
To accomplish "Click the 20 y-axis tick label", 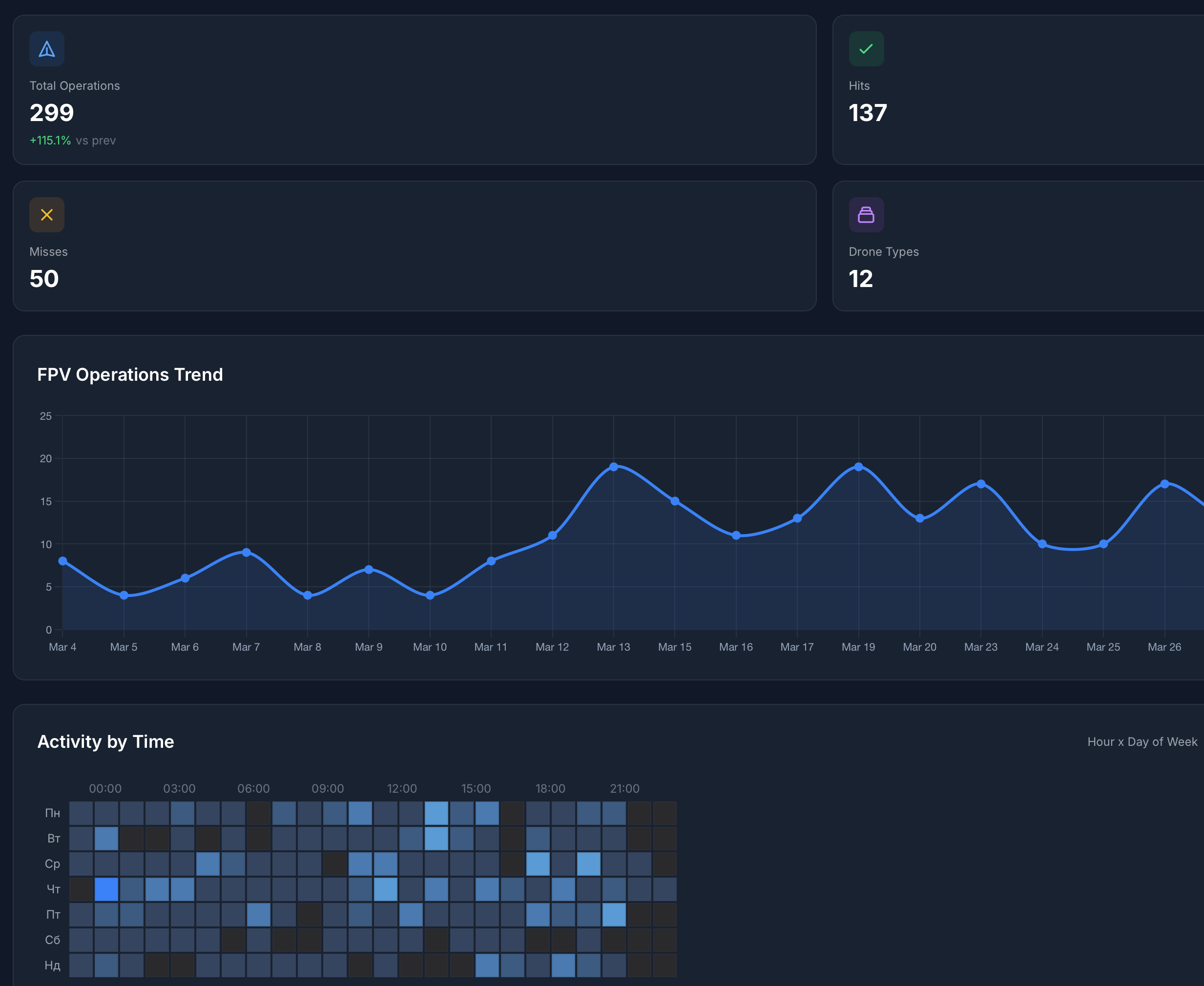I will click(45, 458).
